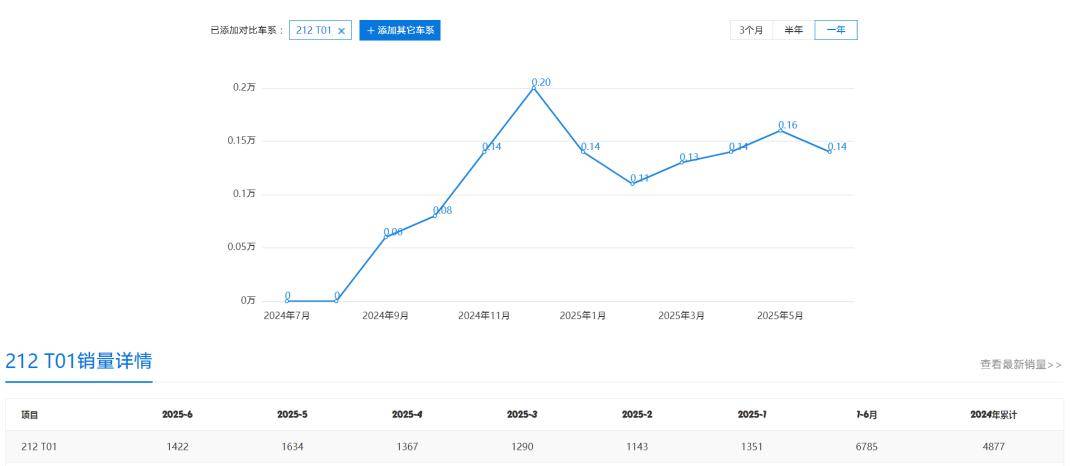1080x466 pixels.
Task: Switch chart range to half year
Action: pyautogui.click(x=793, y=31)
